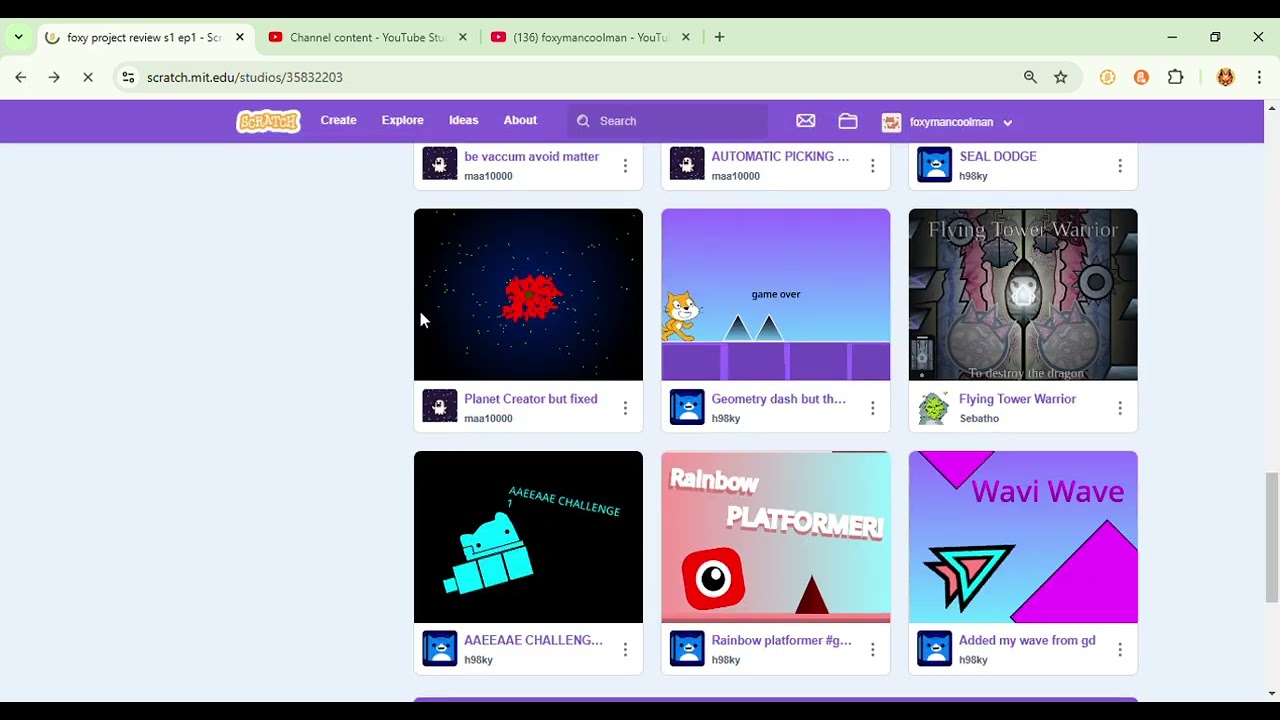Open the Create menu item

(x=338, y=120)
